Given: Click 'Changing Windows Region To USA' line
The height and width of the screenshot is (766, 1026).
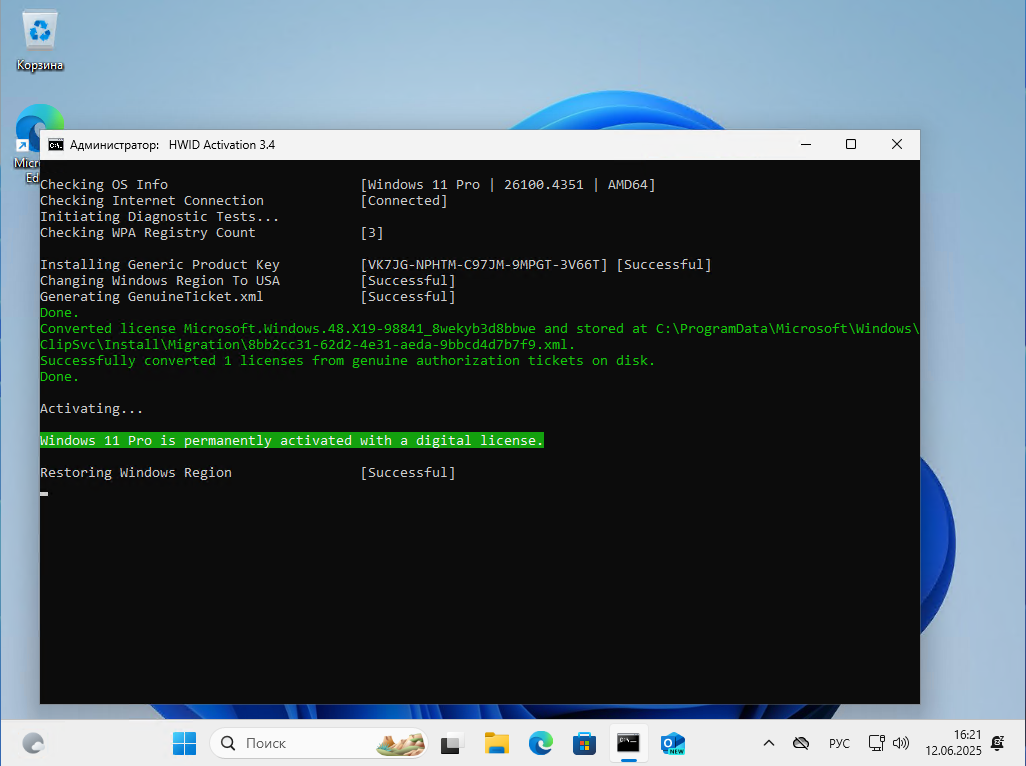Looking at the screenshot, I should pyautogui.click(x=160, y=281).
